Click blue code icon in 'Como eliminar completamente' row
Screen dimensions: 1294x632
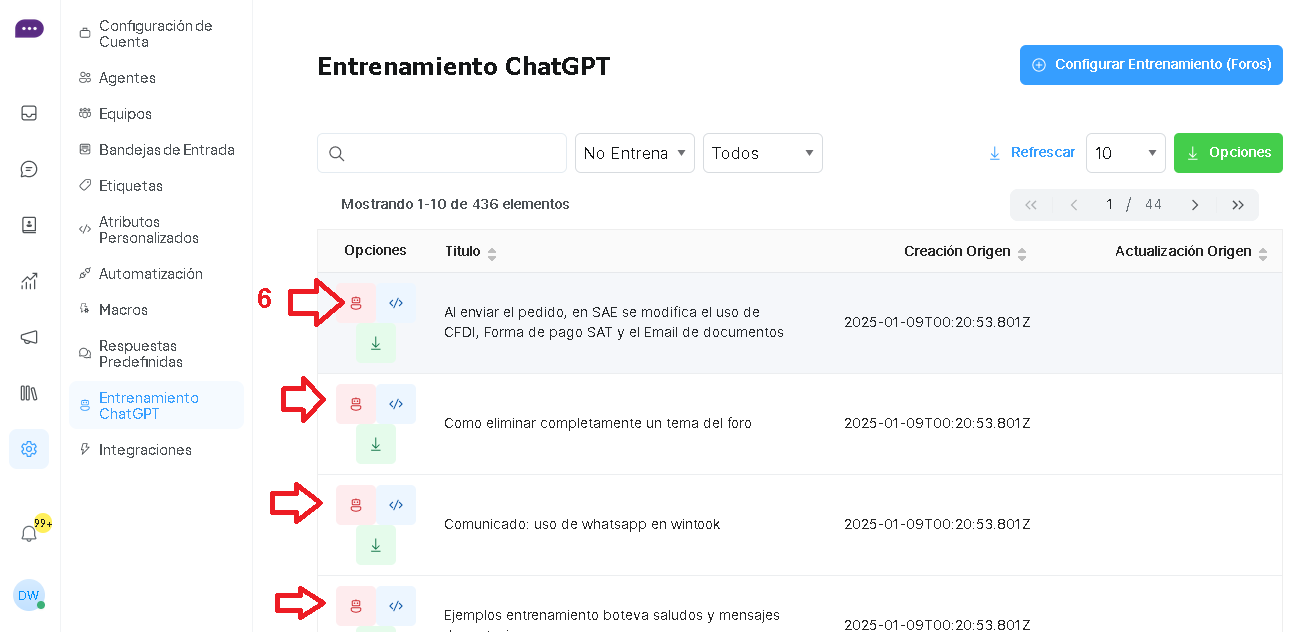tap(396, 404)
